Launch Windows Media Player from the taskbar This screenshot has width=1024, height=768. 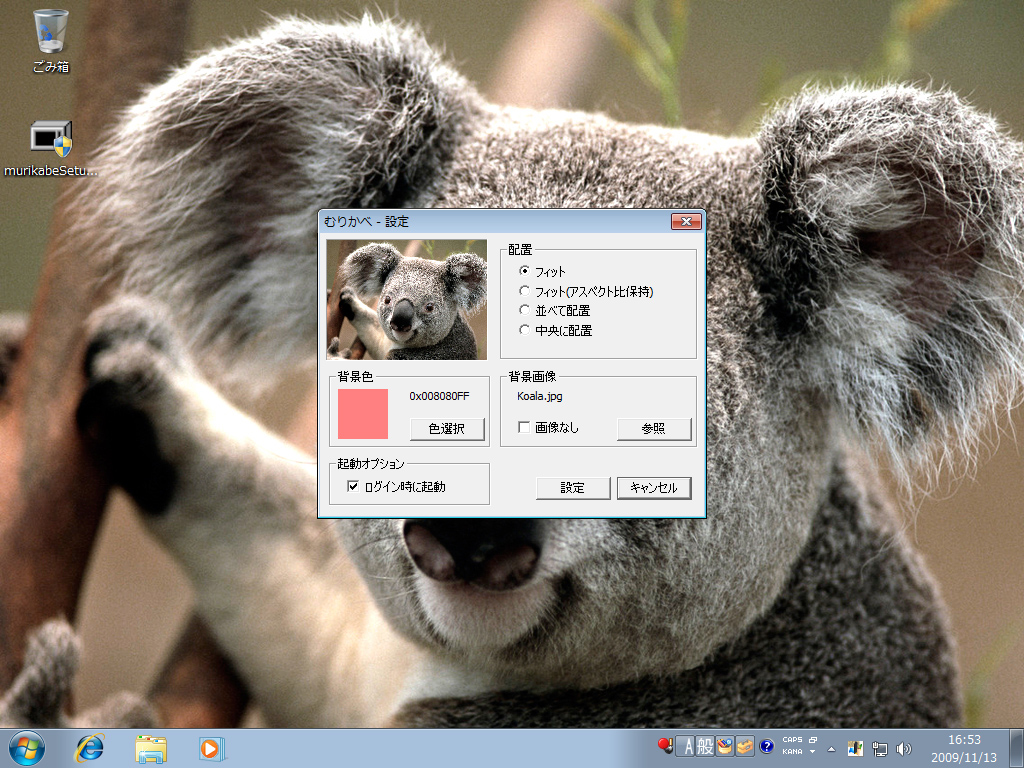pos(210,748)
